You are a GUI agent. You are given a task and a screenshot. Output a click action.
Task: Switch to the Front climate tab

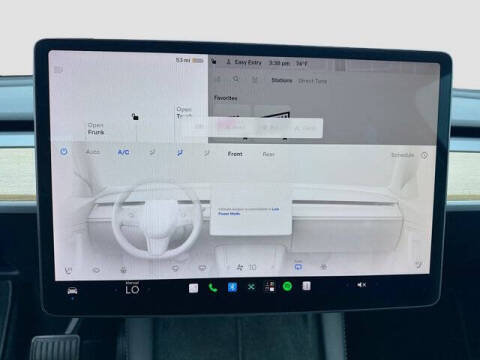235,154
